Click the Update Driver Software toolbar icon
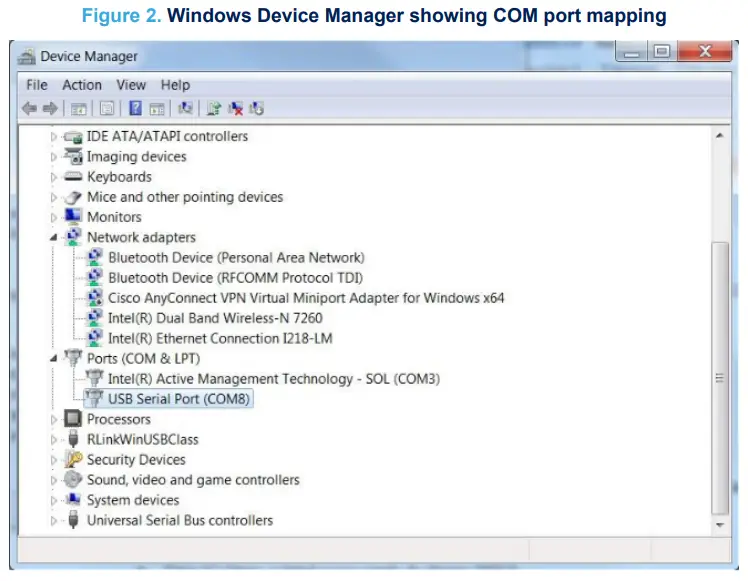Image resolution: width=748 pixels, height=581 pixels. click(214, 108)
